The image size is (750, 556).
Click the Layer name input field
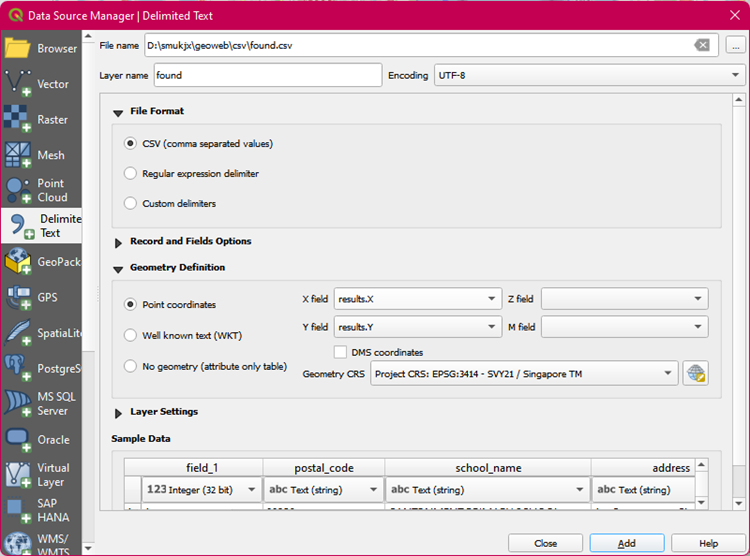(267, 75)
